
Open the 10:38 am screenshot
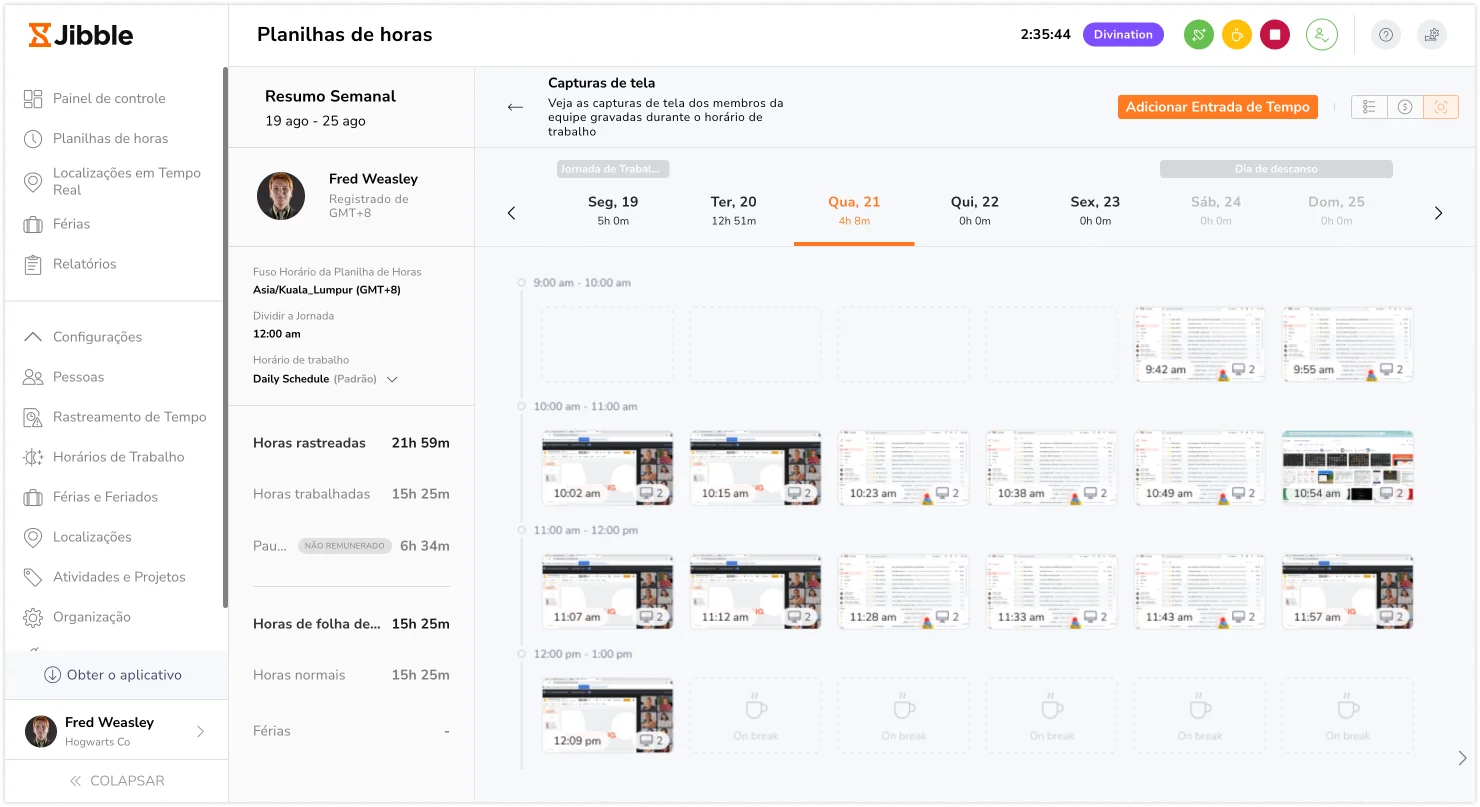pos(1051,468)
